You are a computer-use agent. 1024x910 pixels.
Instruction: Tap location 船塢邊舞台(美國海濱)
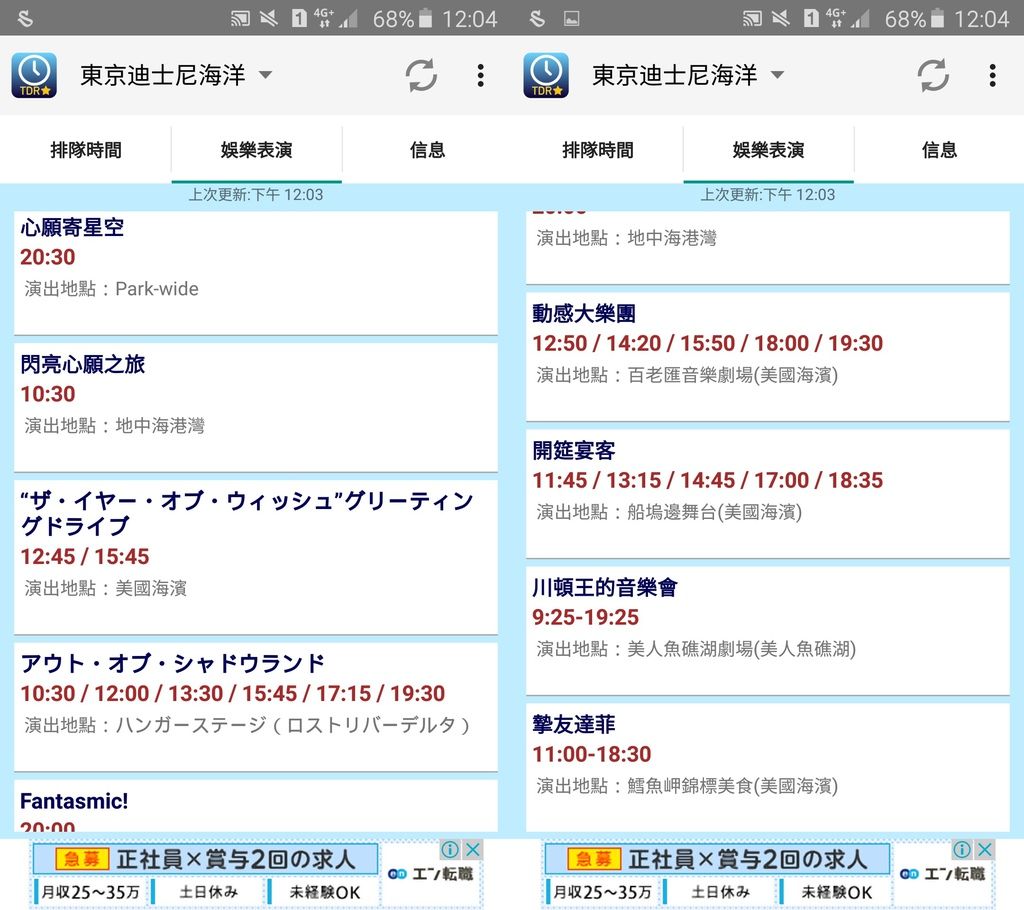point(669,512)
